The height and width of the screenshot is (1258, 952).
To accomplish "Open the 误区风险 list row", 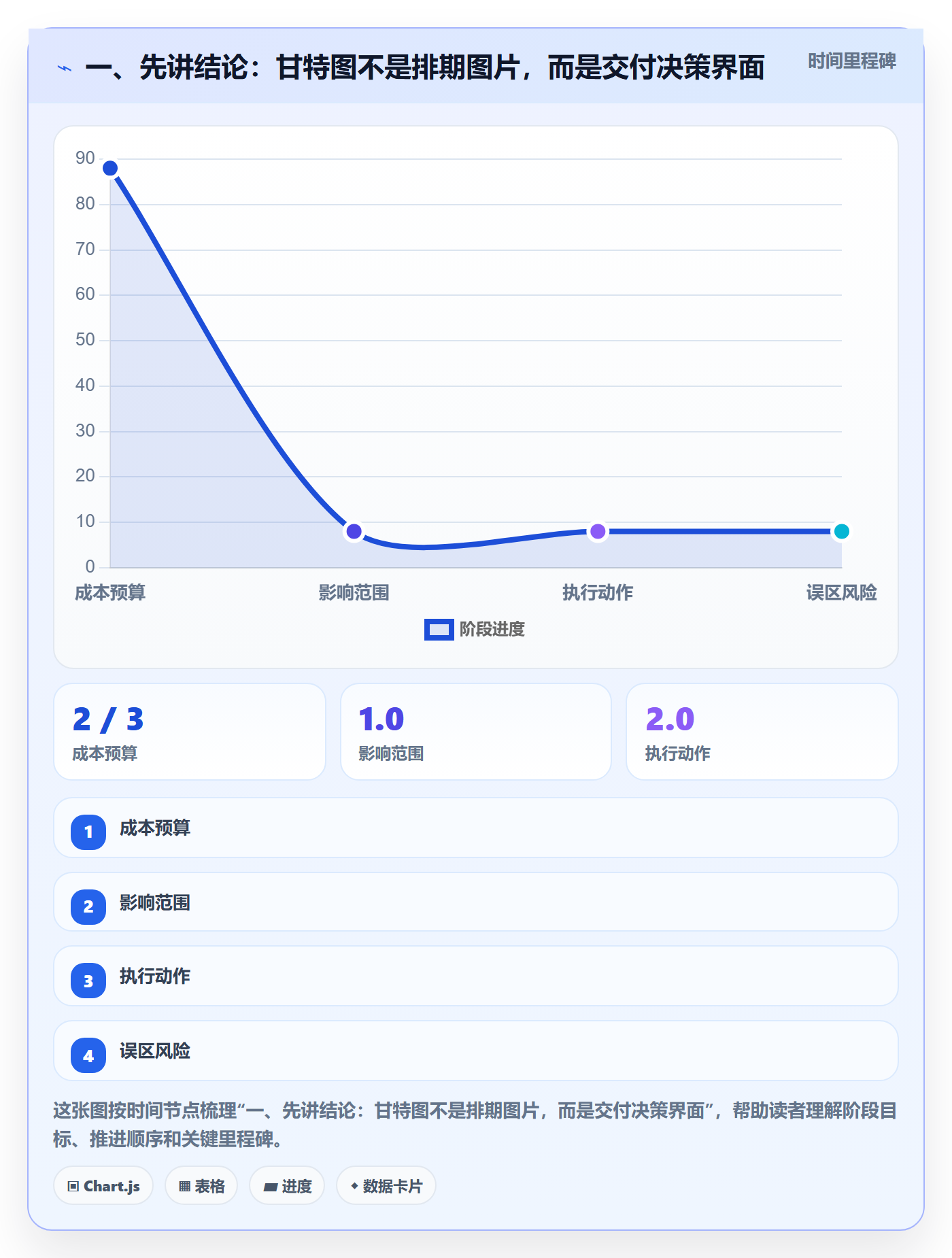I will coord(476,1051).
